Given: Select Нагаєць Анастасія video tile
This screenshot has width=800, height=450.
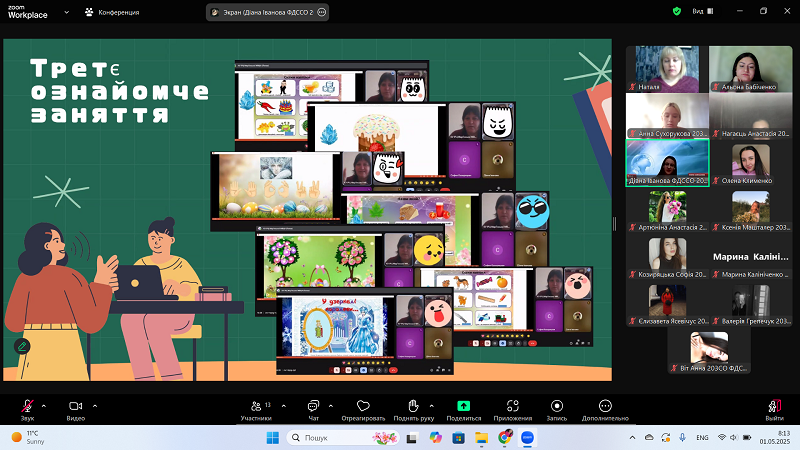Looking at the screenshot, I should (751, 116).
